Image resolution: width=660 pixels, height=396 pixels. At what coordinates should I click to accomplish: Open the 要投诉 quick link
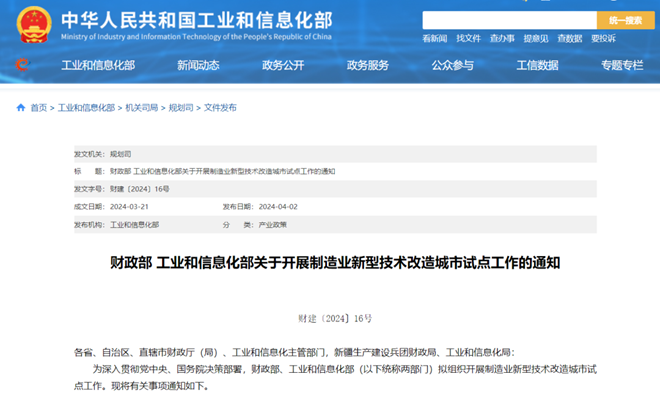[x=603, y=39]
